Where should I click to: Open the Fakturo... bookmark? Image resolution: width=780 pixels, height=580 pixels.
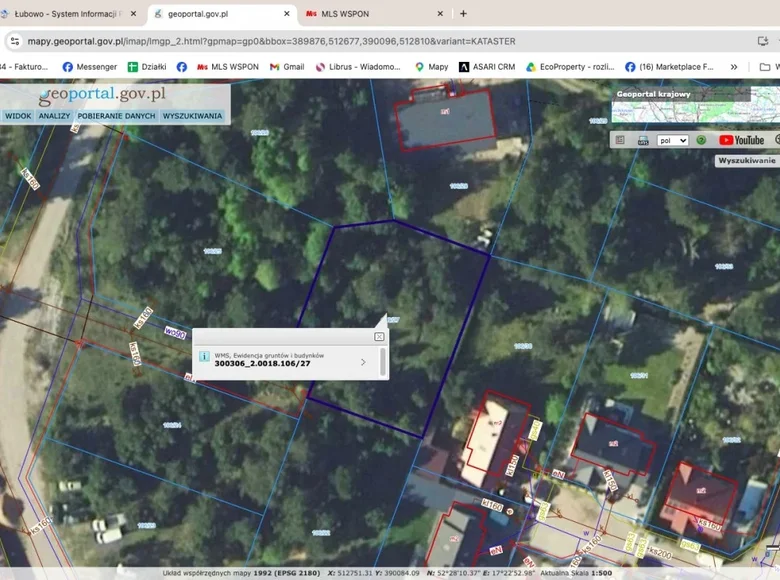pyautogui.click(x=24, y=67)
